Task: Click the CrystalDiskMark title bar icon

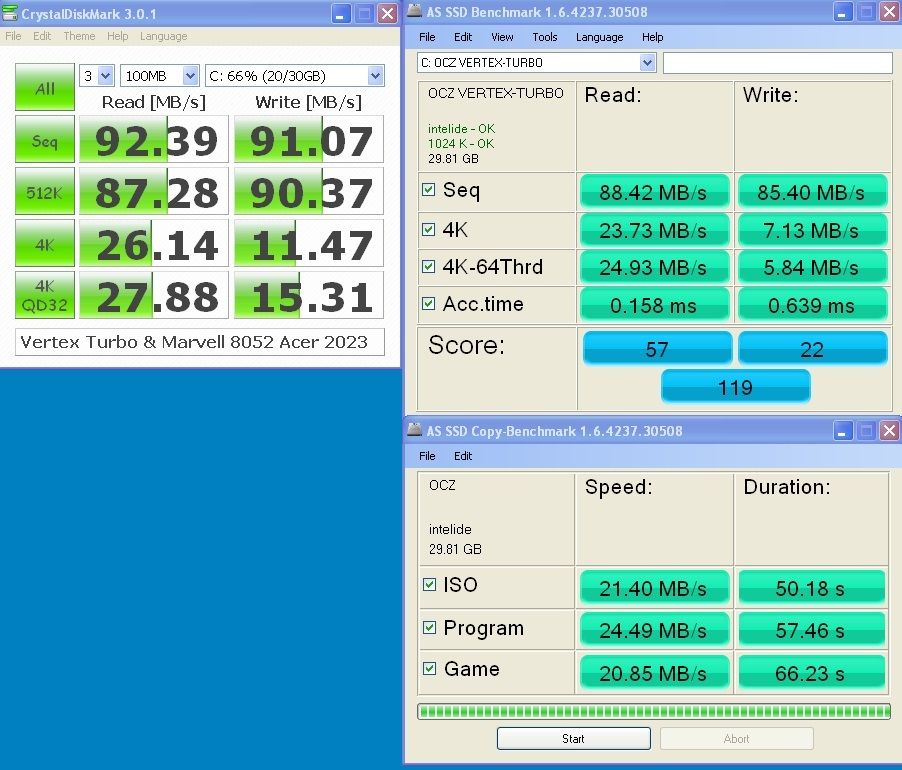Action: [x=11, y=14]
